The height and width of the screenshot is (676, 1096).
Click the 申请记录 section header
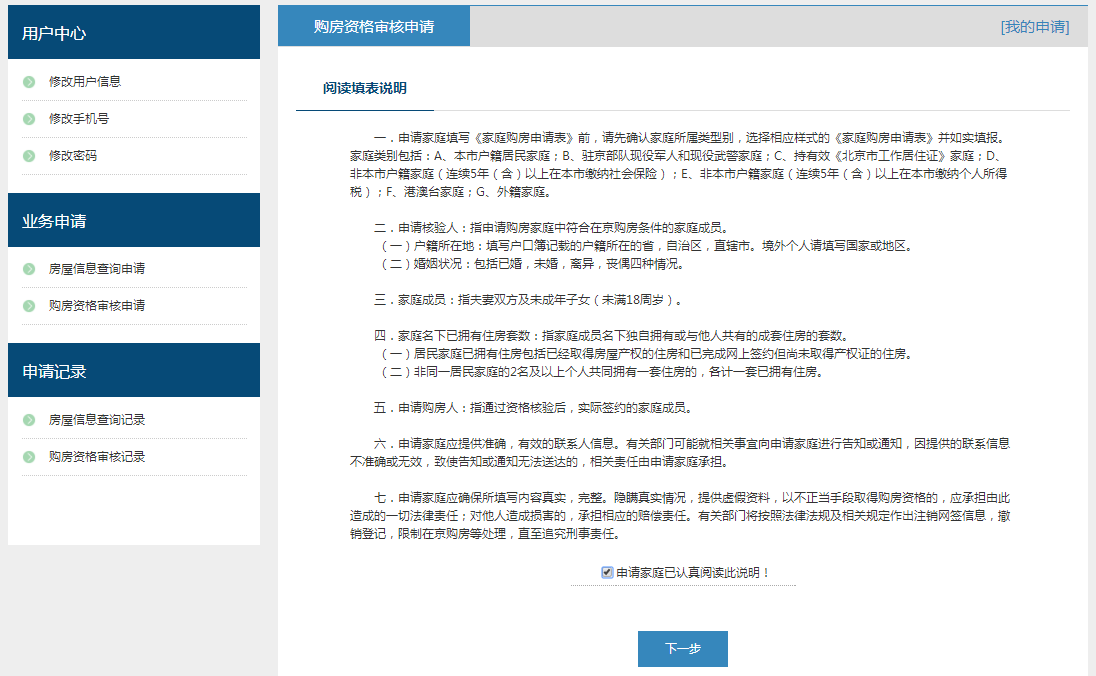tap(134, 371)
